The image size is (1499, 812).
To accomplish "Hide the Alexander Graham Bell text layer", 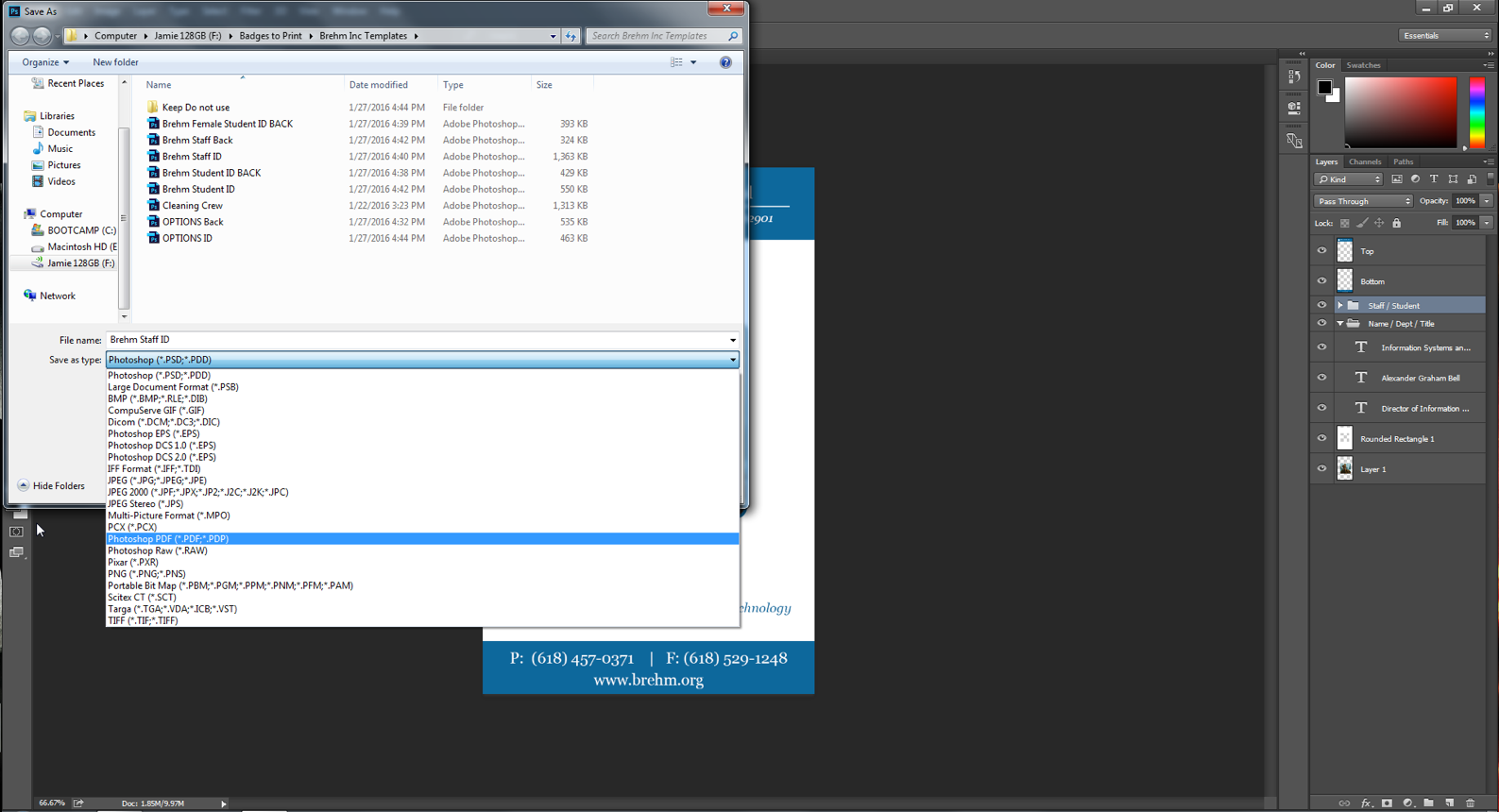I will (1321, 378).
